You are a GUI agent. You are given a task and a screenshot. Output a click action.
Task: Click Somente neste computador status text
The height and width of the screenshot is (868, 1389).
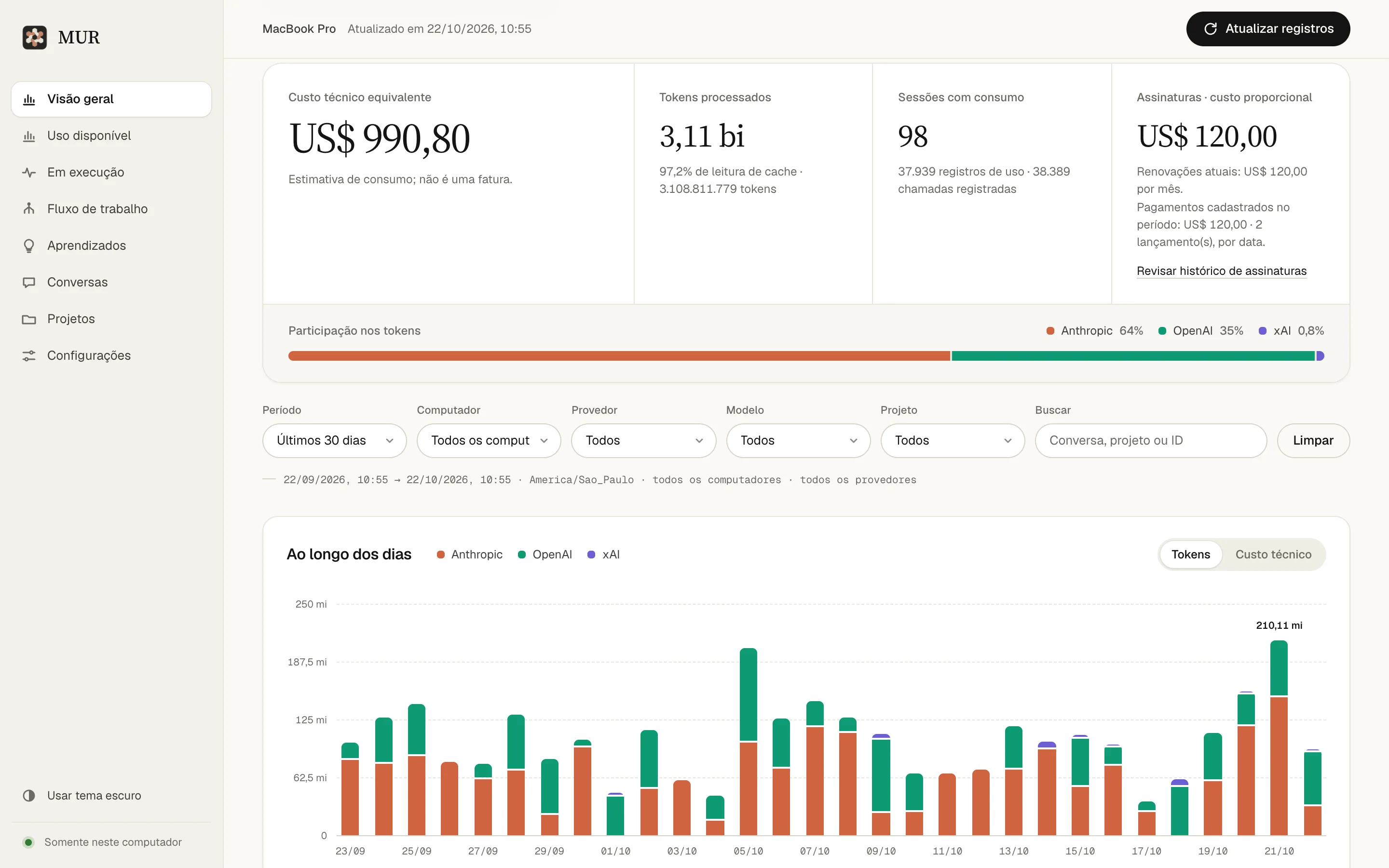(x=113, y=842)
